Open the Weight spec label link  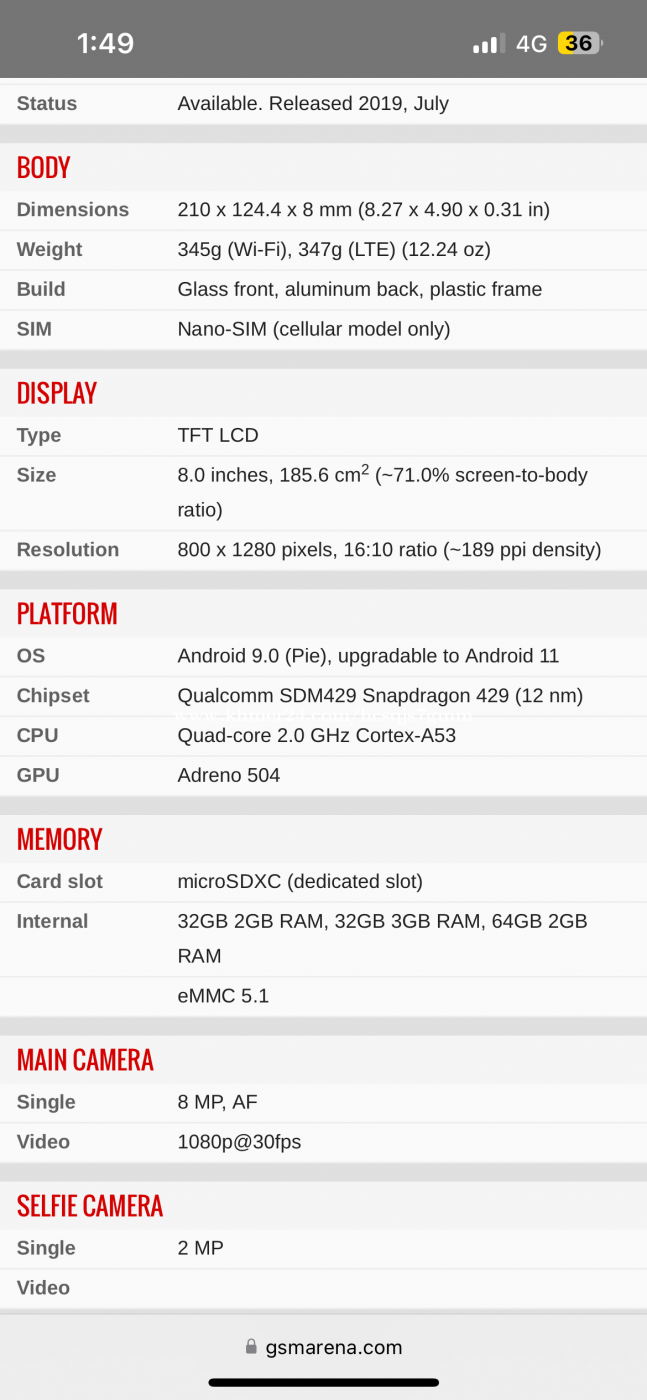pos(49,249)
